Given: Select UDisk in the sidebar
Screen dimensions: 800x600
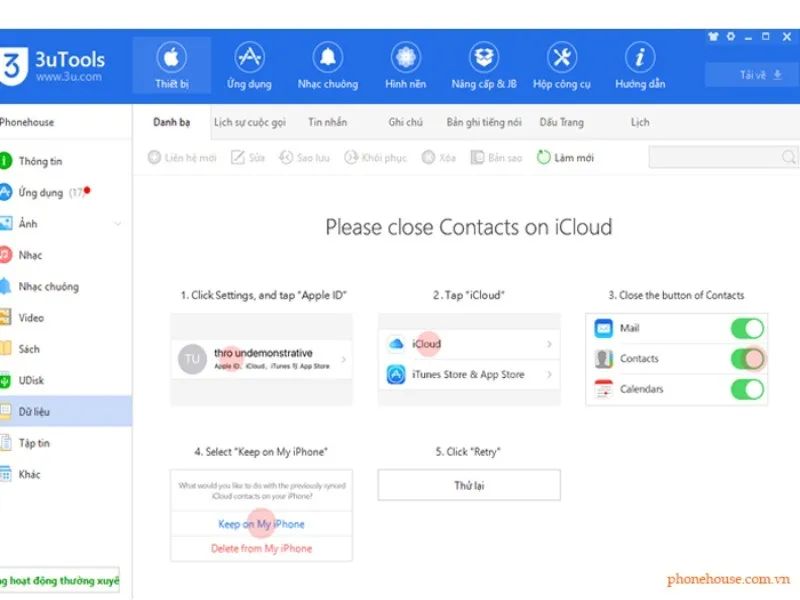Looking at the screenshot, I should coord(66,381).
